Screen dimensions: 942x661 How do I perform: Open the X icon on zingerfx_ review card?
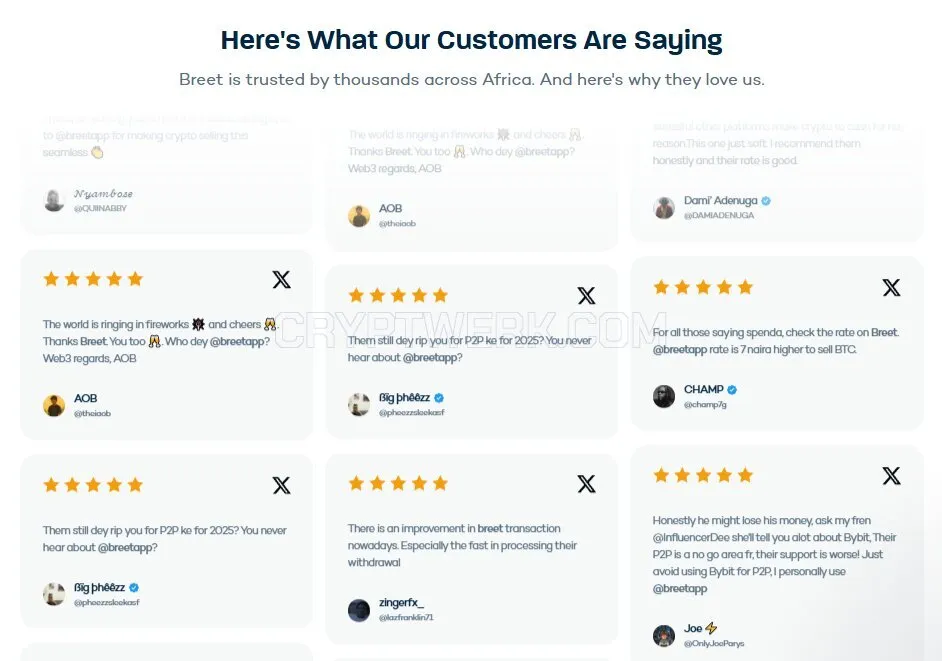coord(586,484)
